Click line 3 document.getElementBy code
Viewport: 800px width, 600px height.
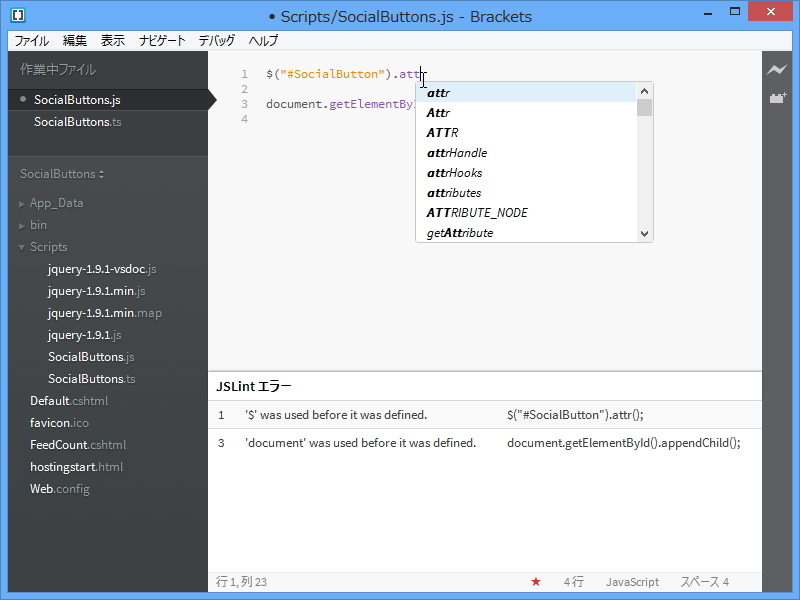340,104
